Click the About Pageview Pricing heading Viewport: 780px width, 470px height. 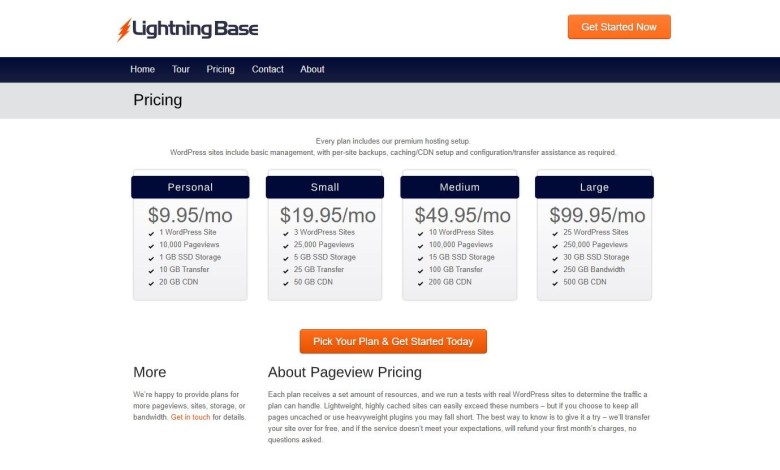pos(345,373)
